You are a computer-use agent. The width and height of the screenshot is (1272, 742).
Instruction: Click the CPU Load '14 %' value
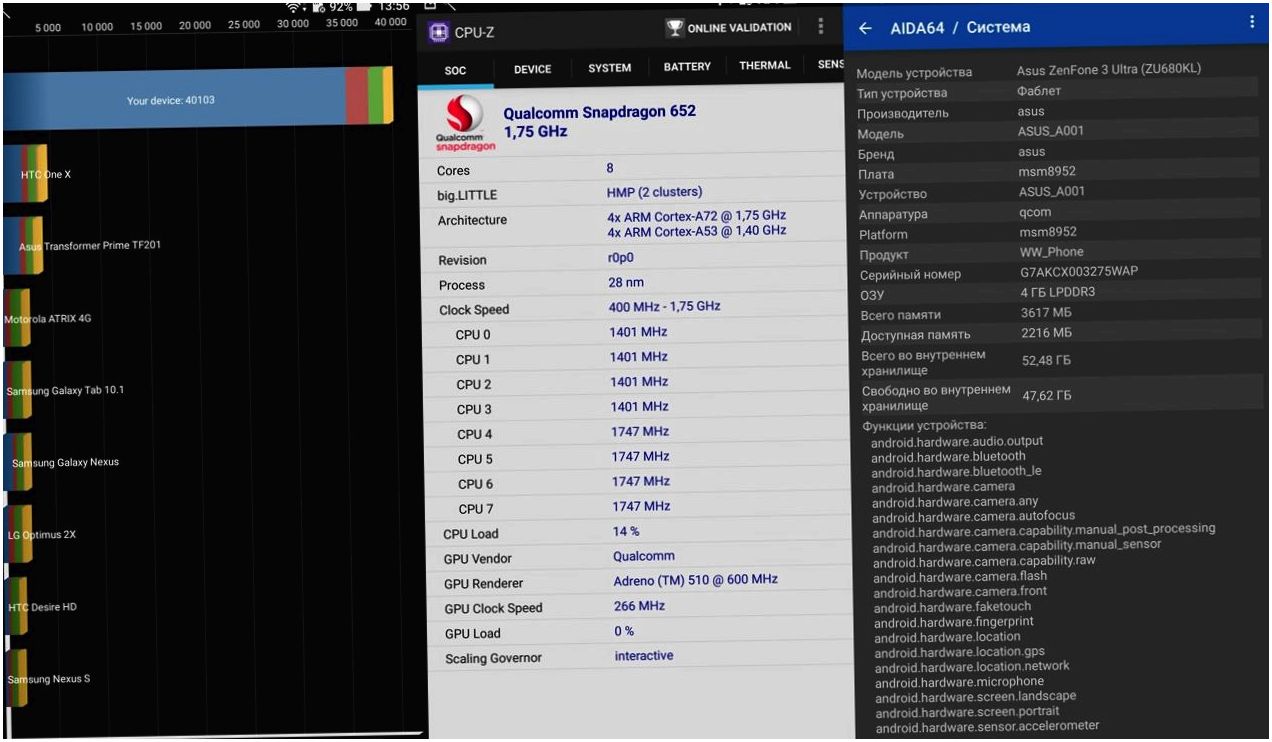coord(626,532)
